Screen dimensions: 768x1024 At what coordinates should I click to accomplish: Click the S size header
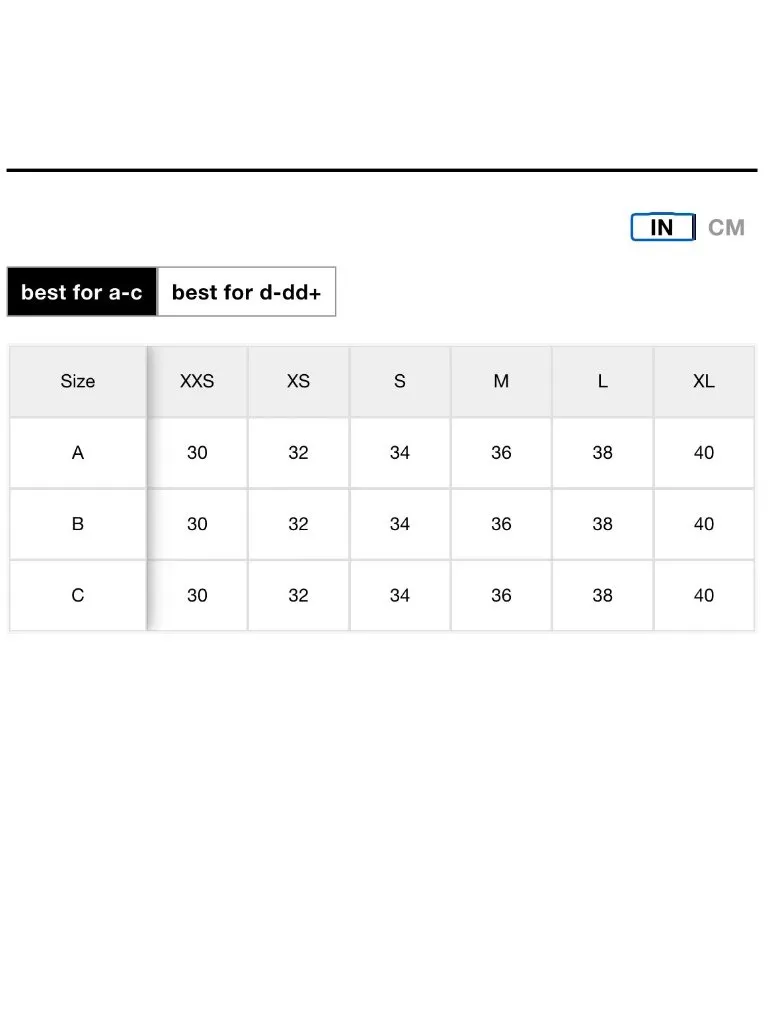pyautogui.click(x=400, y=381)
